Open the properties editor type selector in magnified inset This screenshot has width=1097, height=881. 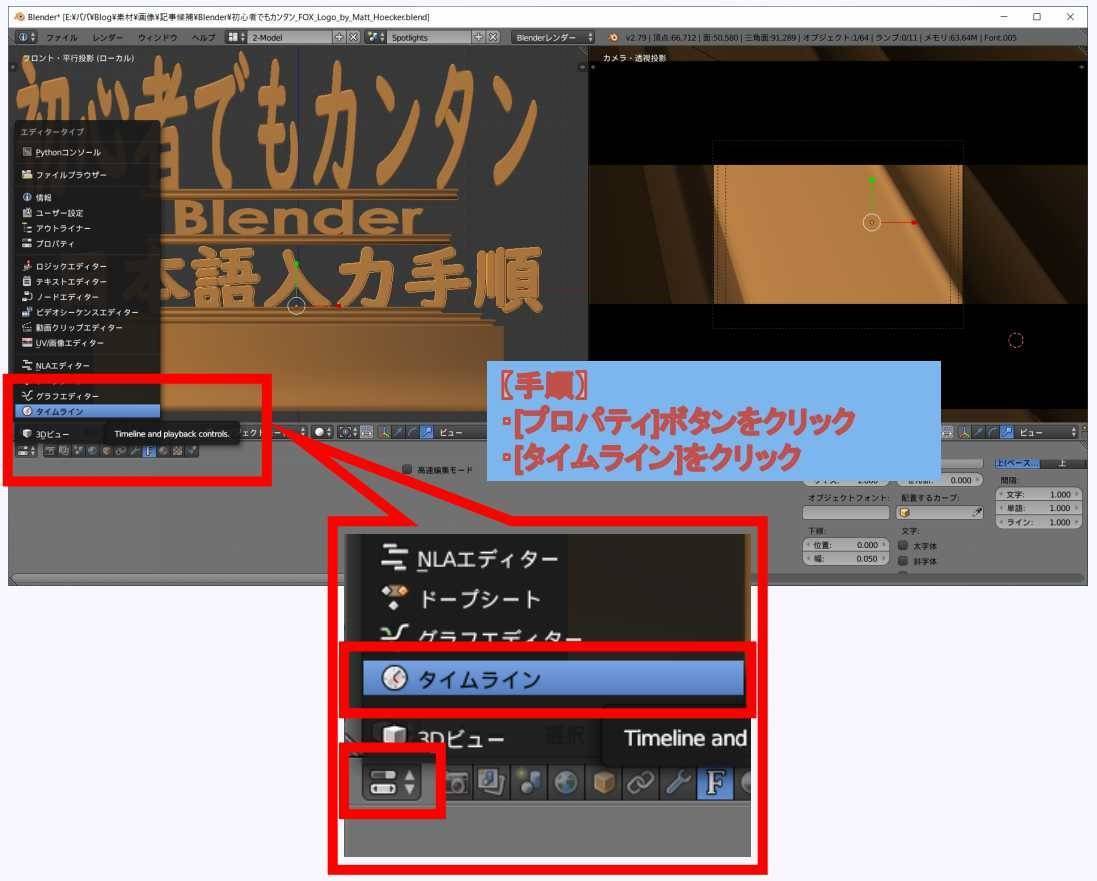[x=392, y=782]
